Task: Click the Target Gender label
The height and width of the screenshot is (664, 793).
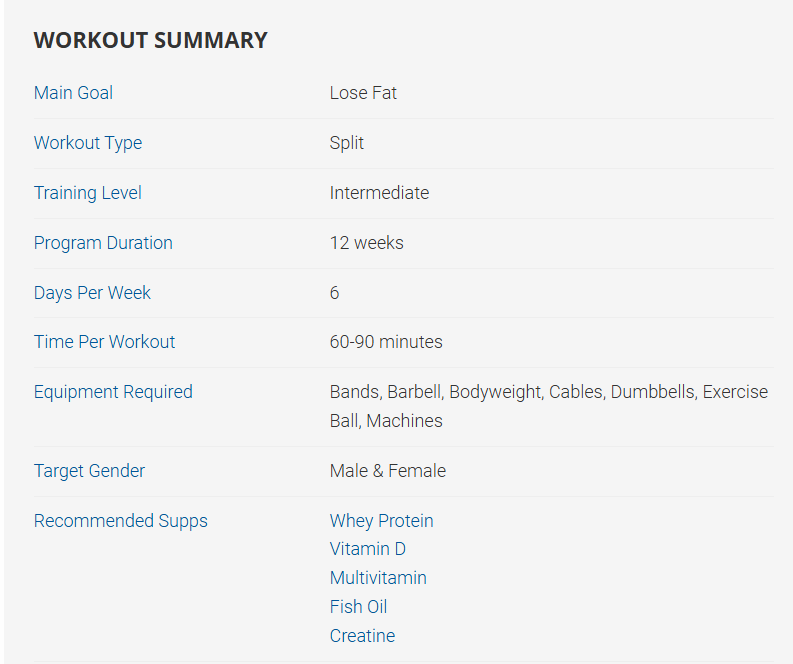Action: 89,471
